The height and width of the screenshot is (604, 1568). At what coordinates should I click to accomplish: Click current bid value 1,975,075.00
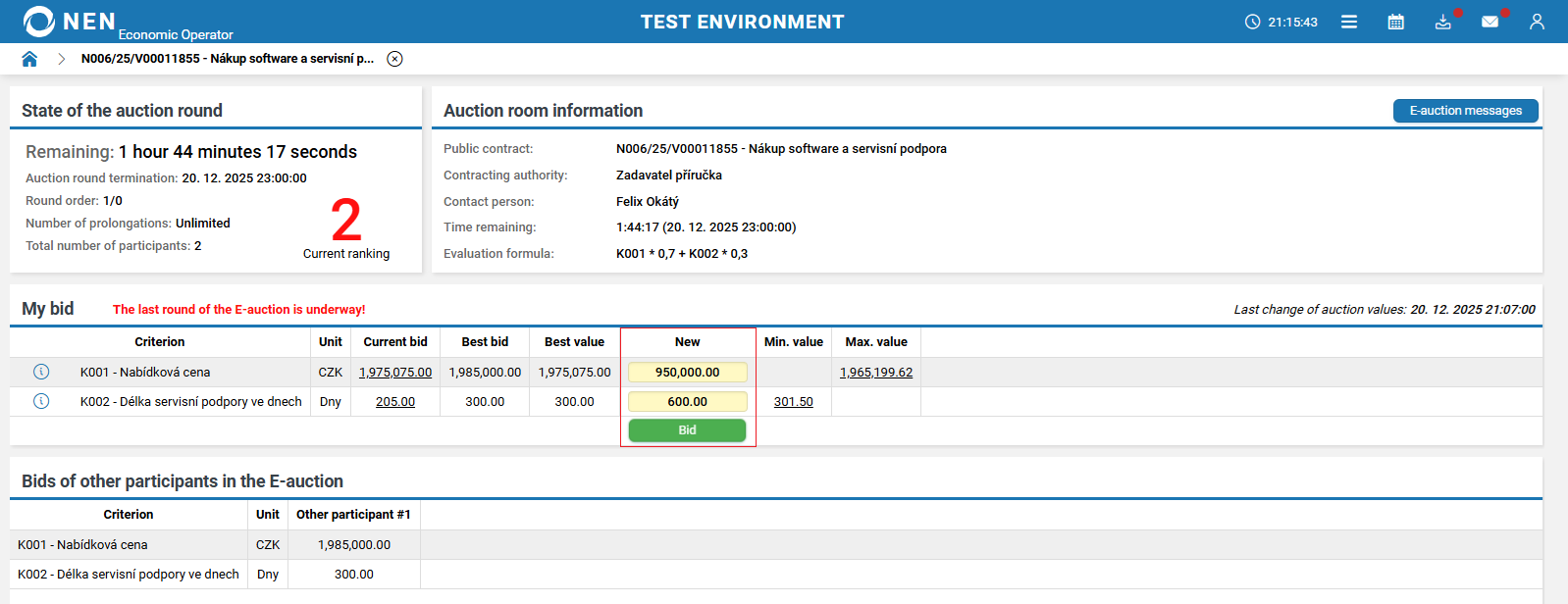[x=395, y=373]
